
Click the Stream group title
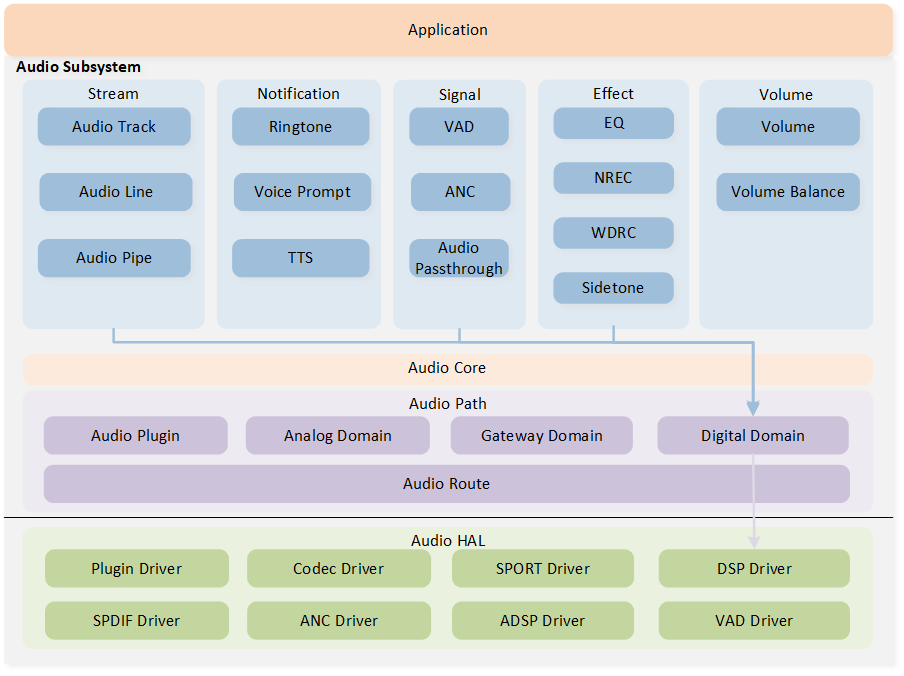[x=113, y=94]
